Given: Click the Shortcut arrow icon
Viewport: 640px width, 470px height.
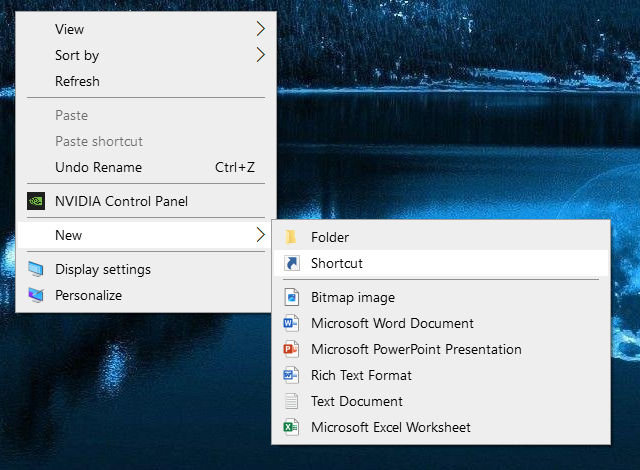Looking at the screenshot, I should click(291, 263).
